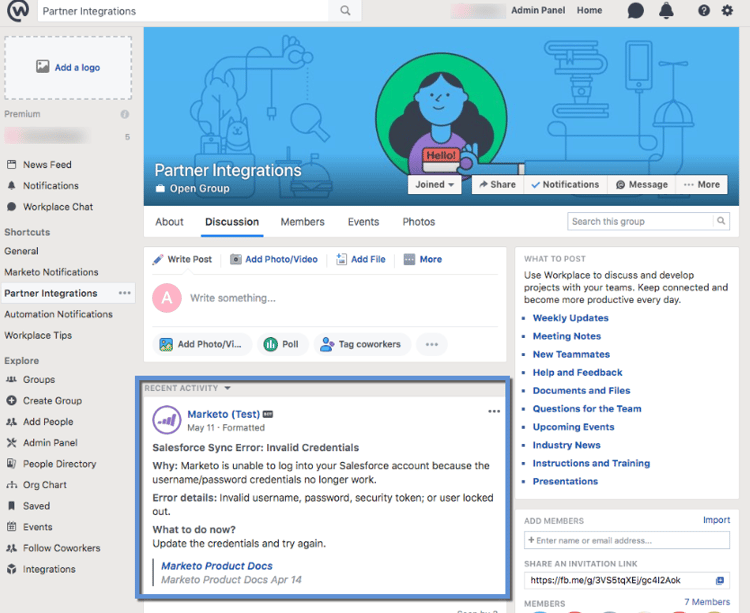Open the Automation Notifications shortcut

[x=58, y=314]
